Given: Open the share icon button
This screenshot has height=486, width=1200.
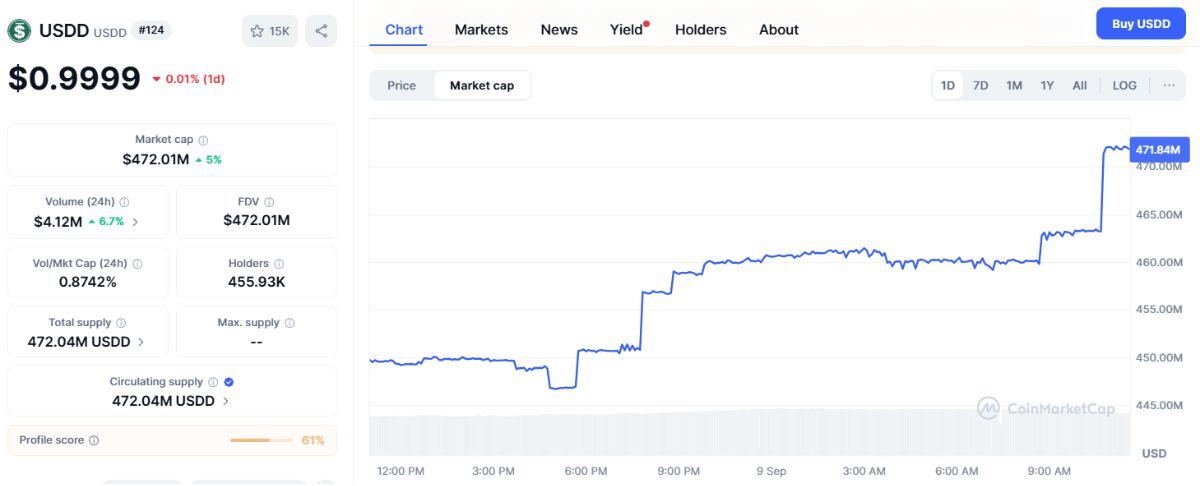Looking at the screenshot, I should [321, 31].
